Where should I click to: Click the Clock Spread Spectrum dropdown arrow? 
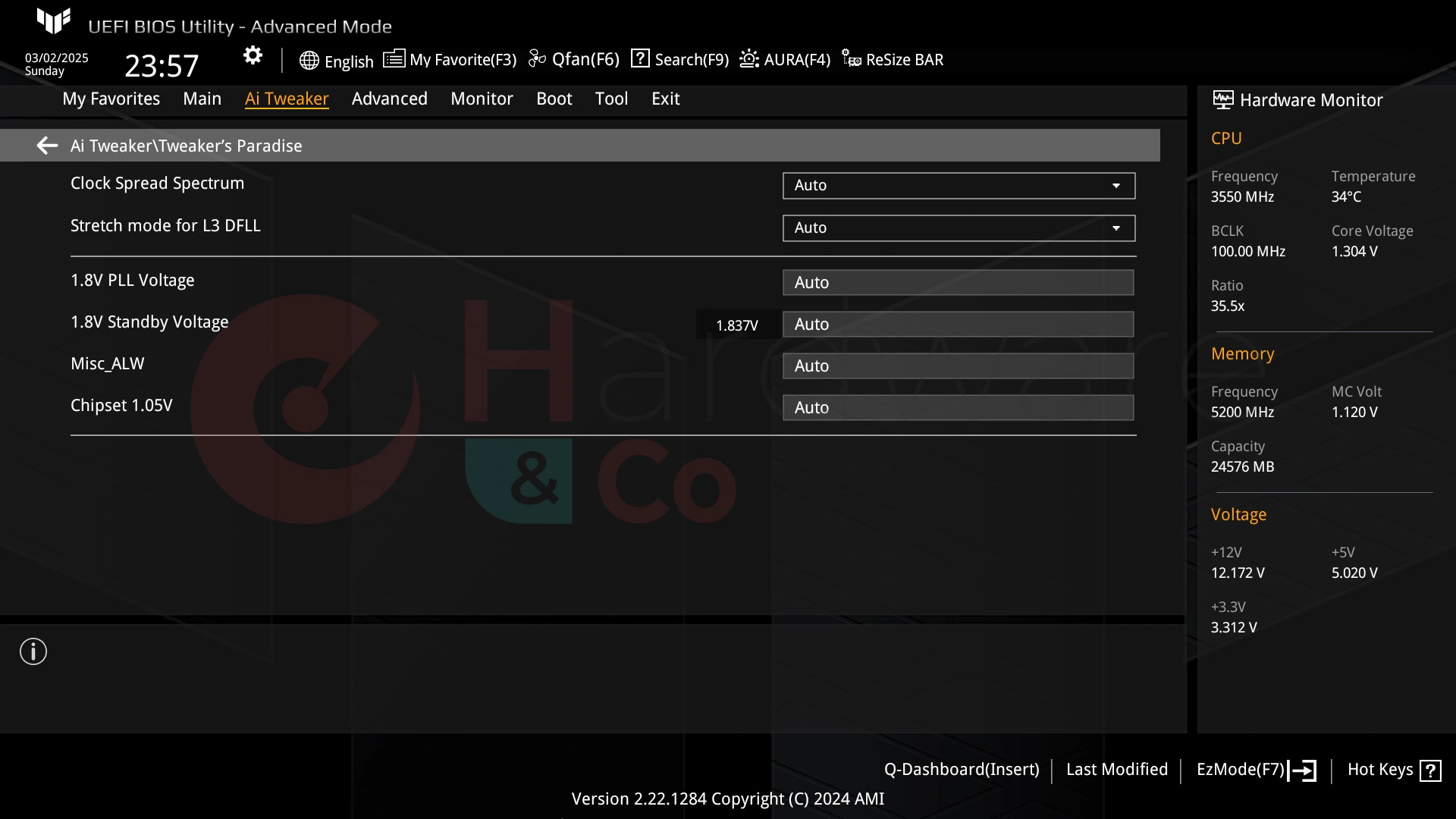pos(1116,186)
